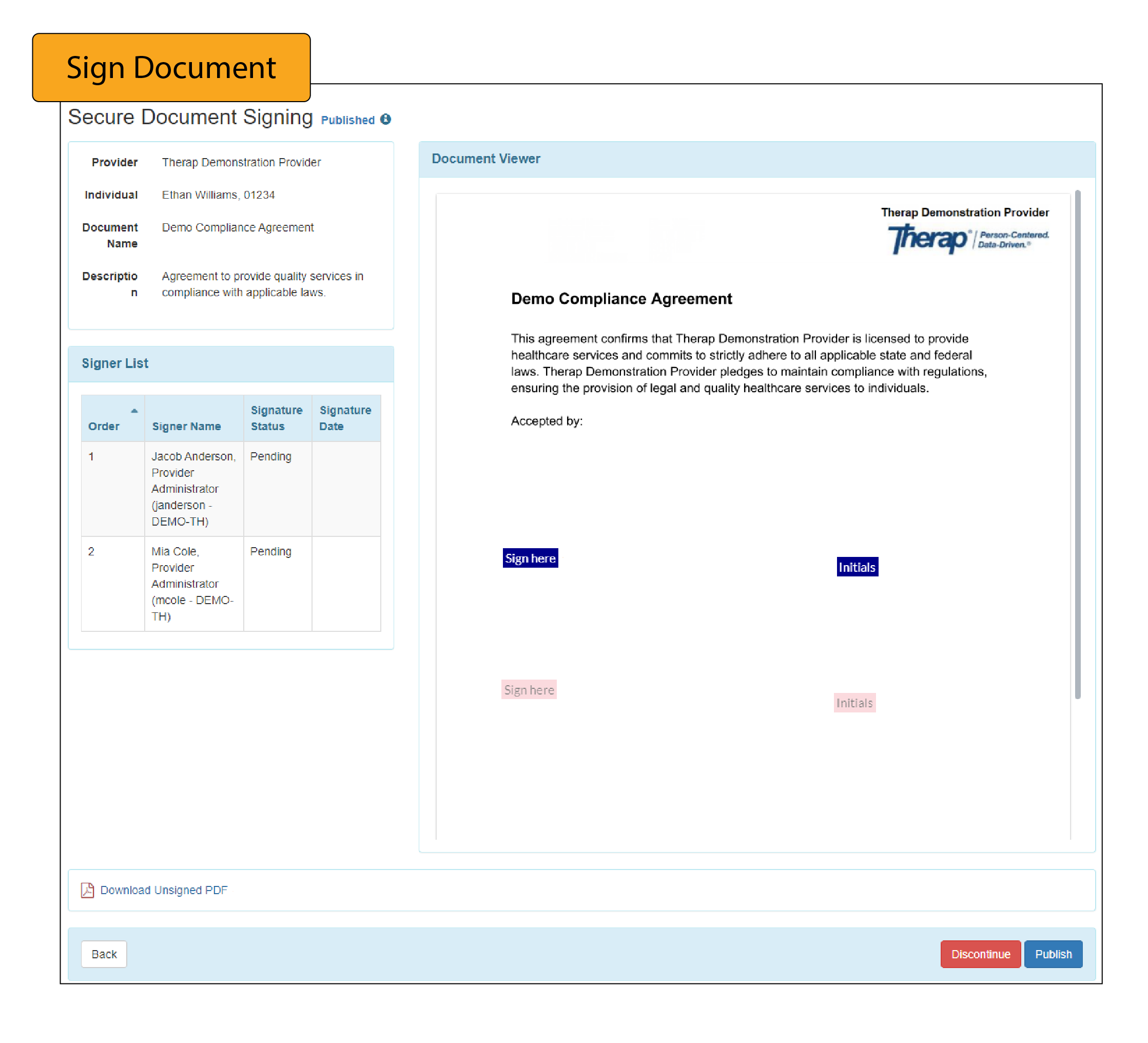Sort by the Signature Status column header
The height and width of the screenshot is (1043, 1148).
(x=276, y=417)
